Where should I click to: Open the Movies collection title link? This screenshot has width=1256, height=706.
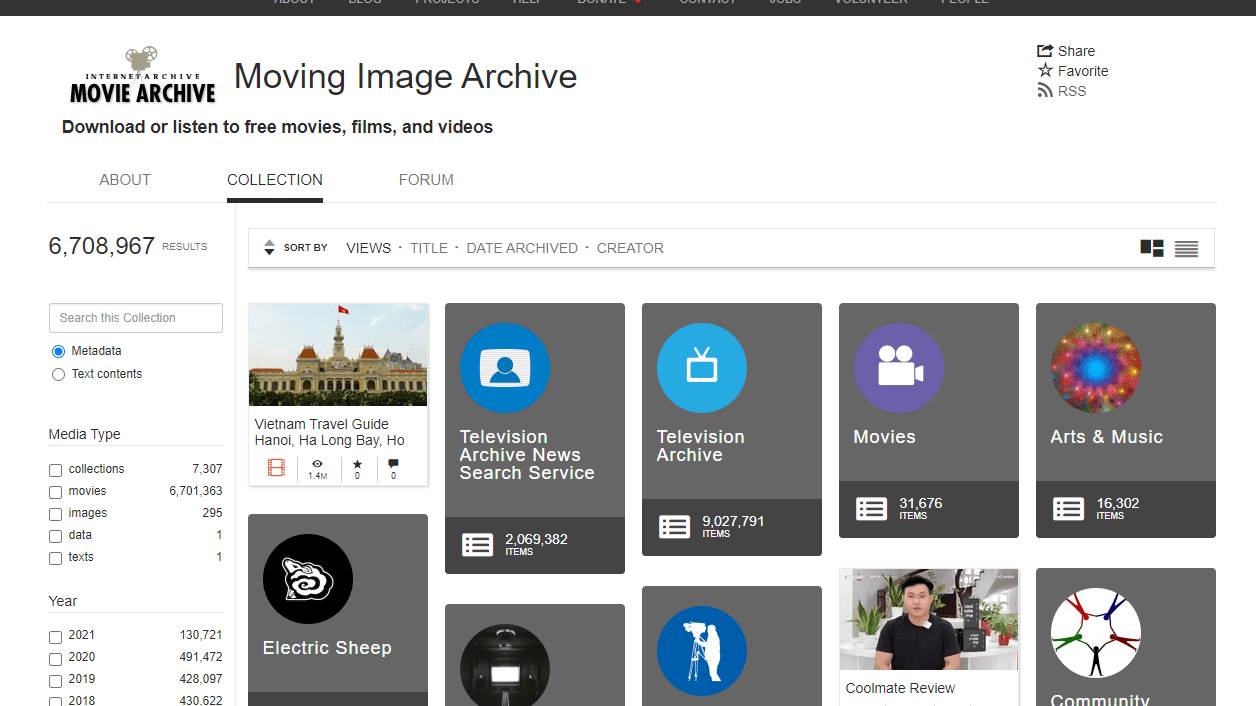pos(884,437)
